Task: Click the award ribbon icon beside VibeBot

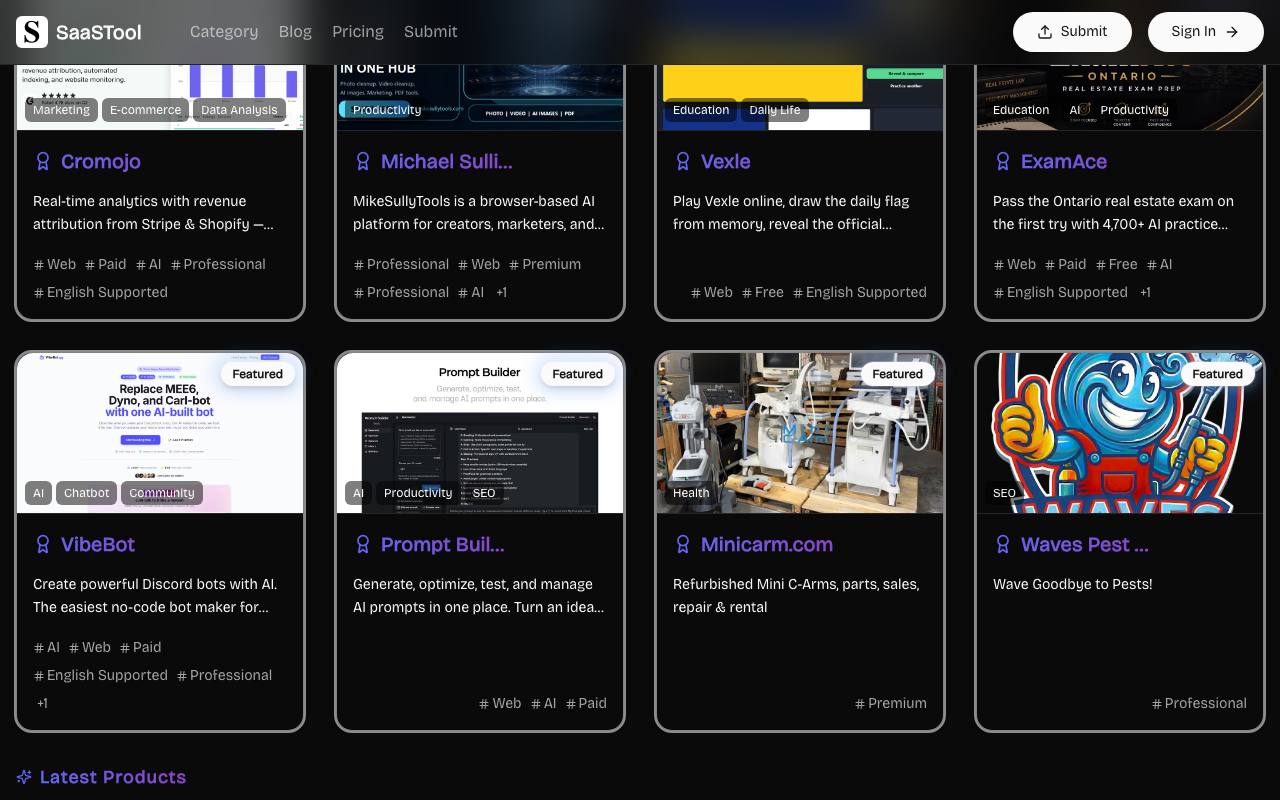Action: (43, 544)
